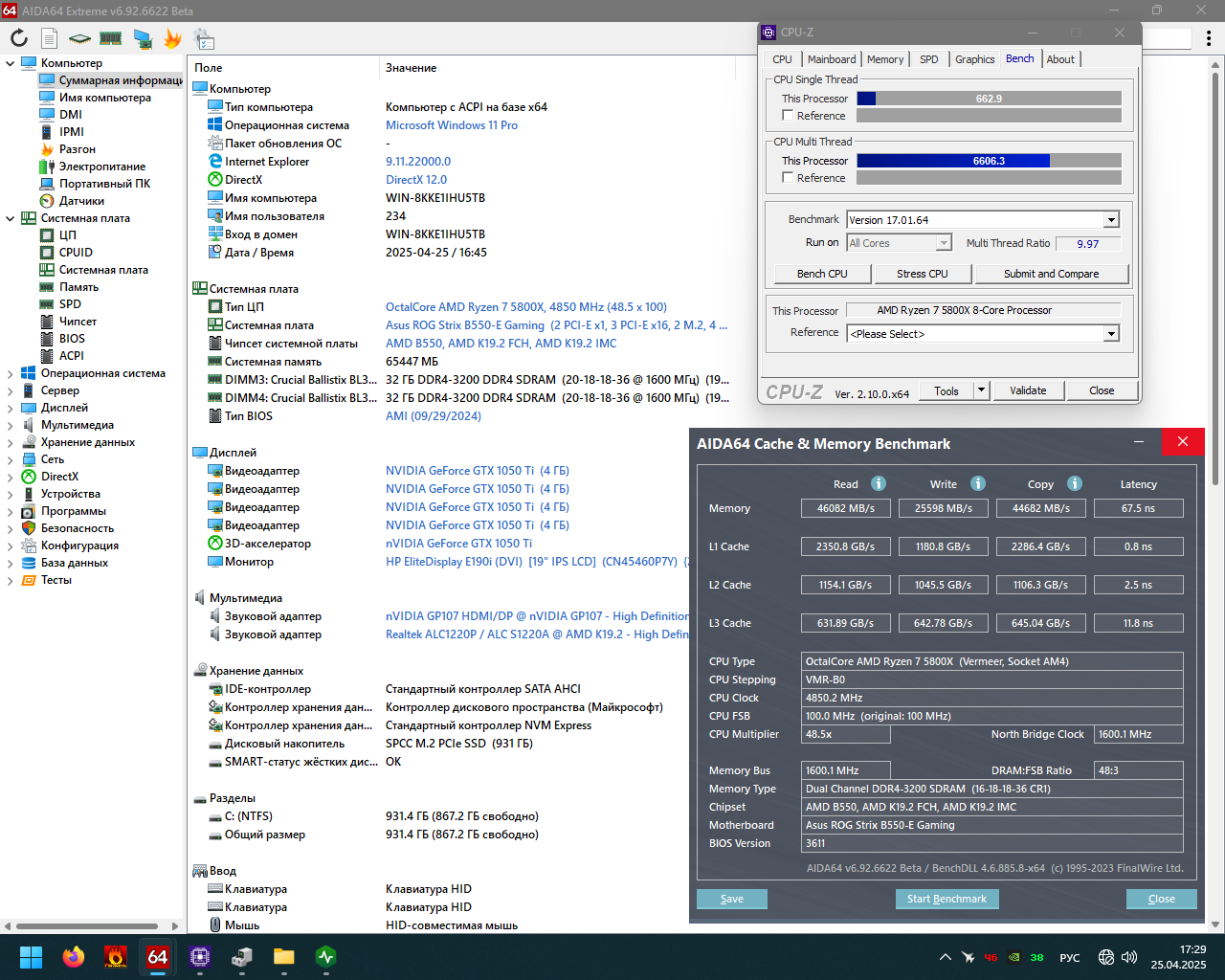
Task: Click the info icon next to Write
Action: [x=978, y=483]
